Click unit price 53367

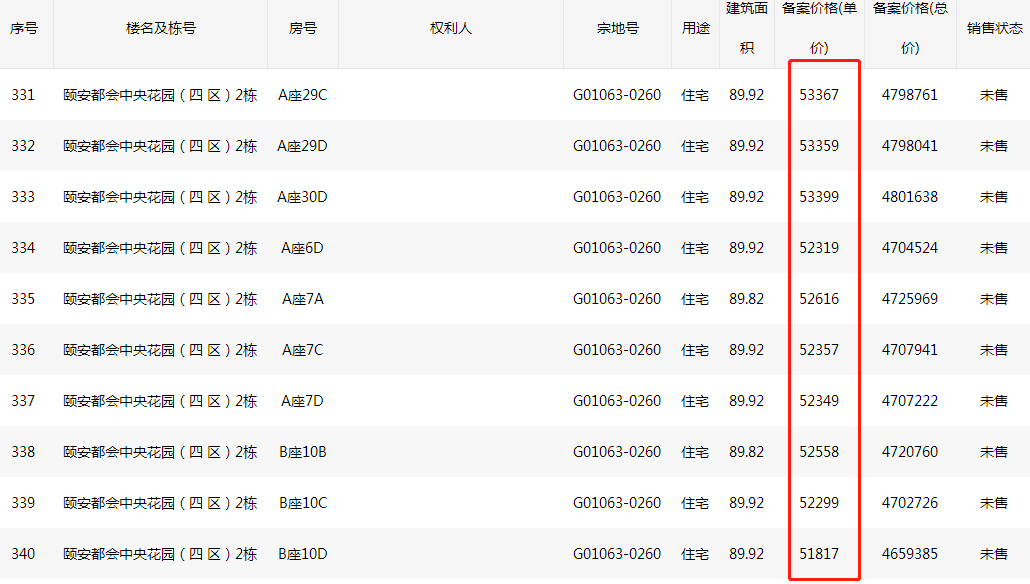819,95
